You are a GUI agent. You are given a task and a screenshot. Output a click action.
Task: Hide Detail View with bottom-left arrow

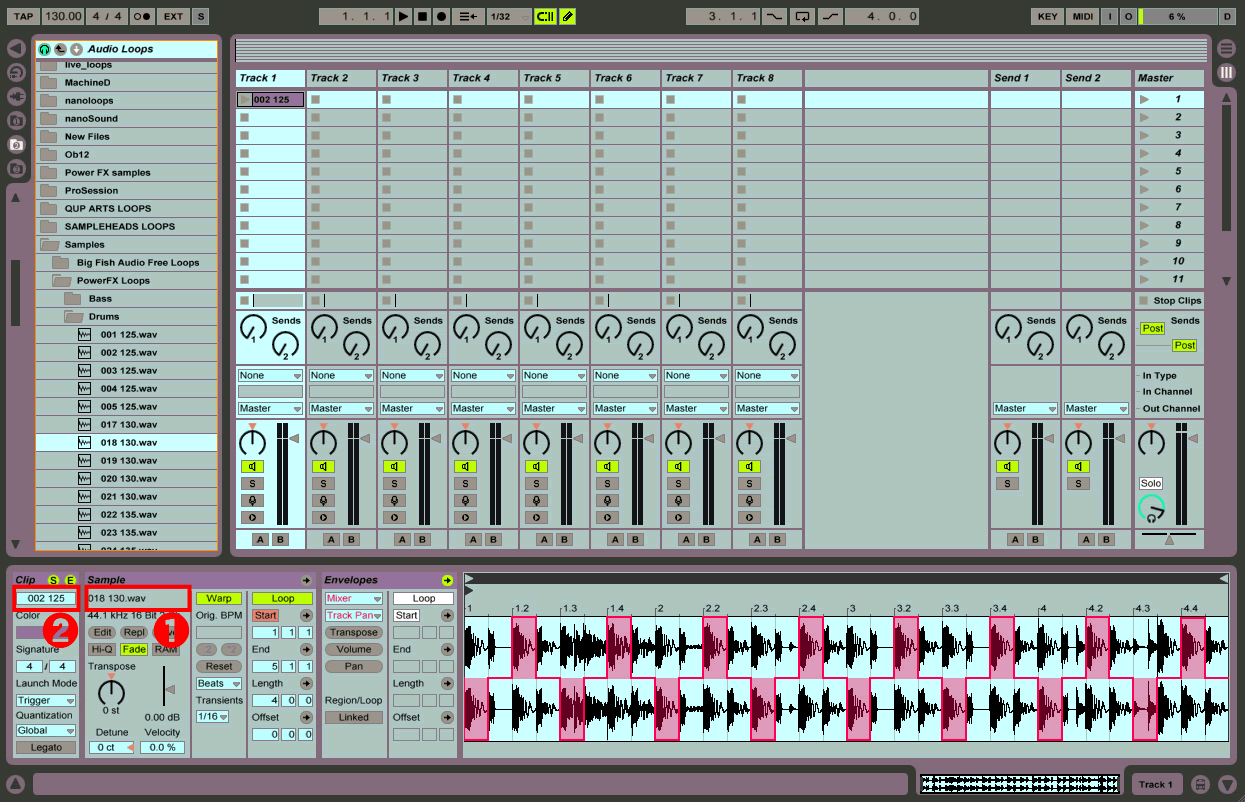[15, 783]
